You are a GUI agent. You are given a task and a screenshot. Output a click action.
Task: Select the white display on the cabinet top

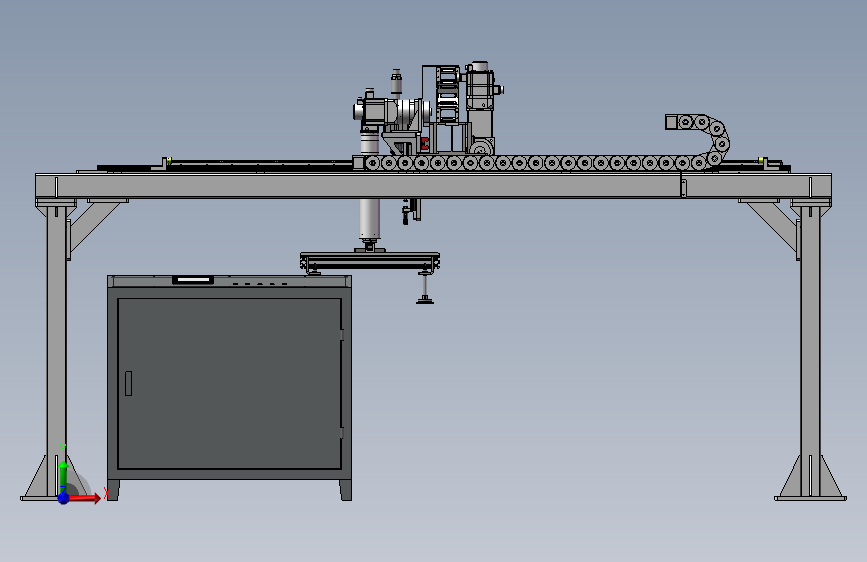coord(193,280)
